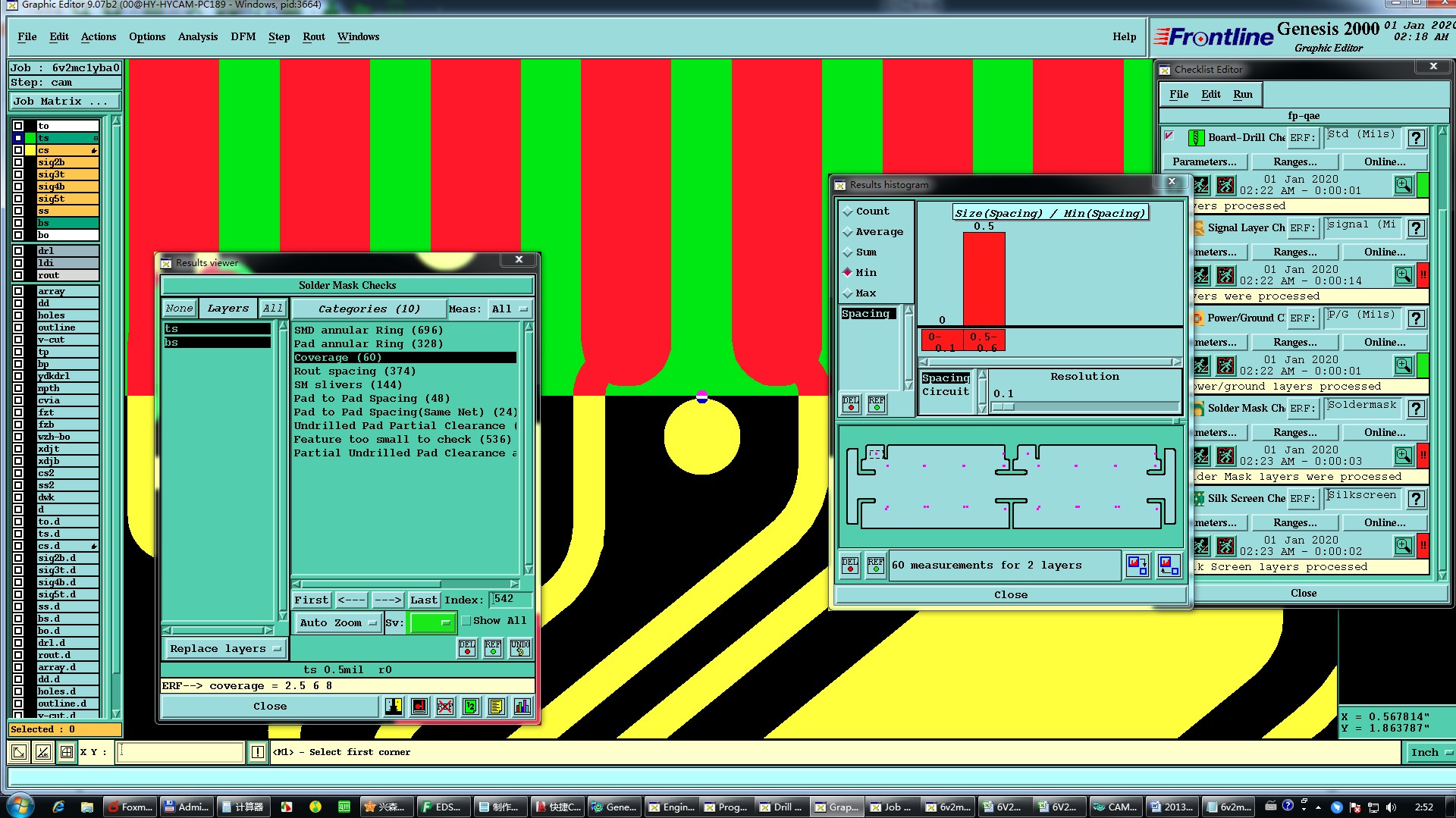Open Analysis menu
The height and width of the screenshot is (818, 1456).
click(x=197, y=36)
